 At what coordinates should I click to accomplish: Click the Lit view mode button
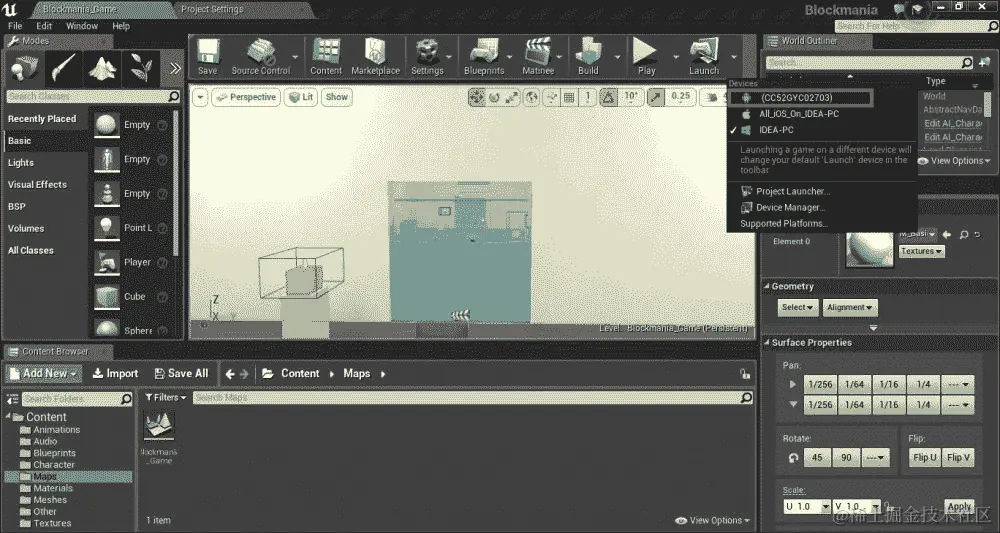(x=301, y=97)
